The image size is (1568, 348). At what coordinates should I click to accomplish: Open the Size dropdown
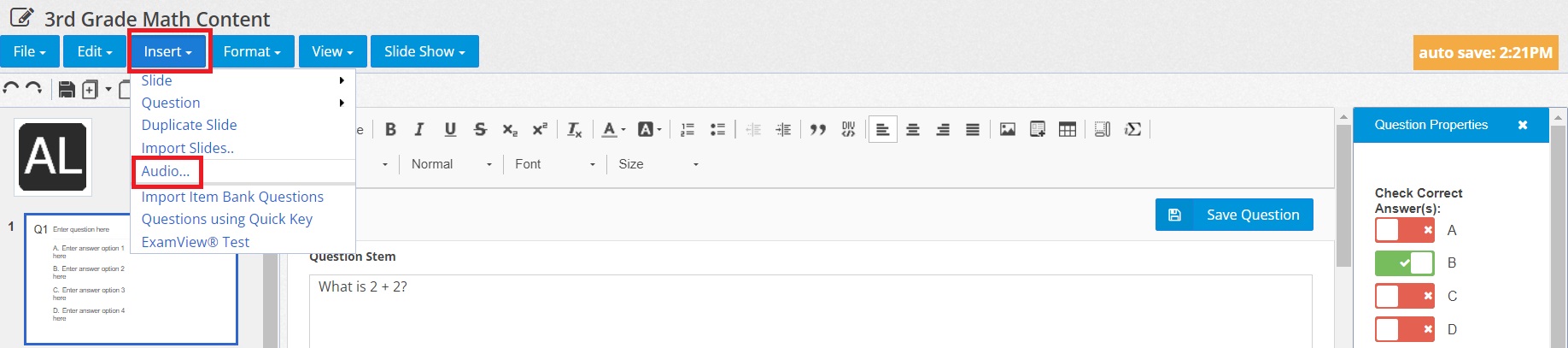[658, 164]
